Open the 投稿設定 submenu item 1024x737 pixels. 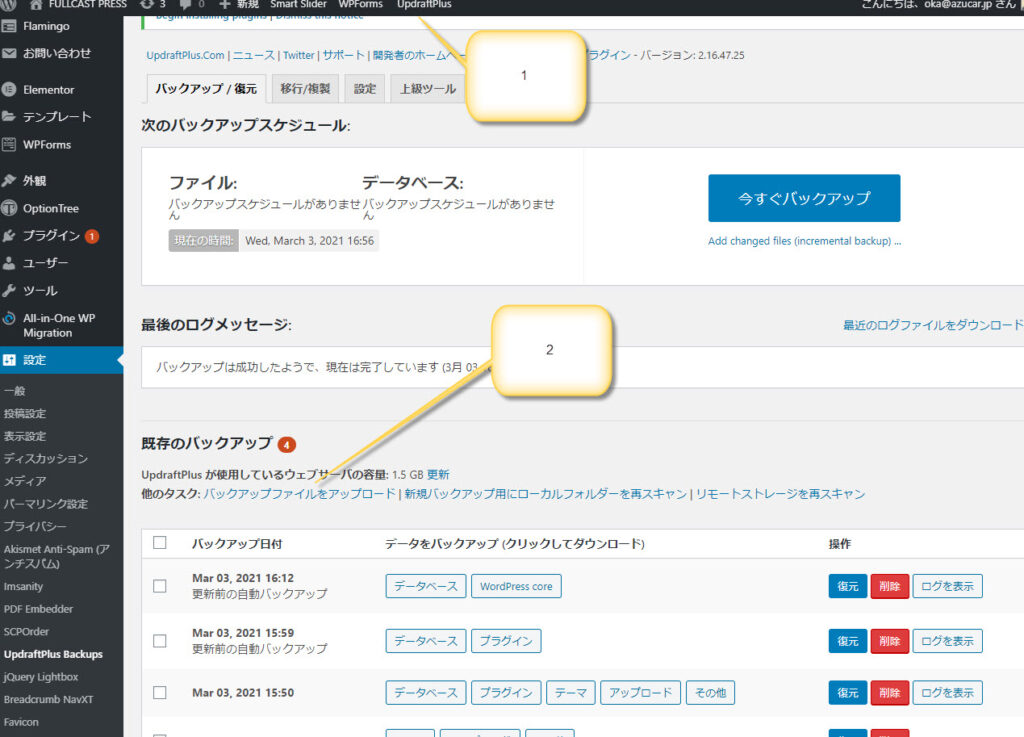[25, 413]
